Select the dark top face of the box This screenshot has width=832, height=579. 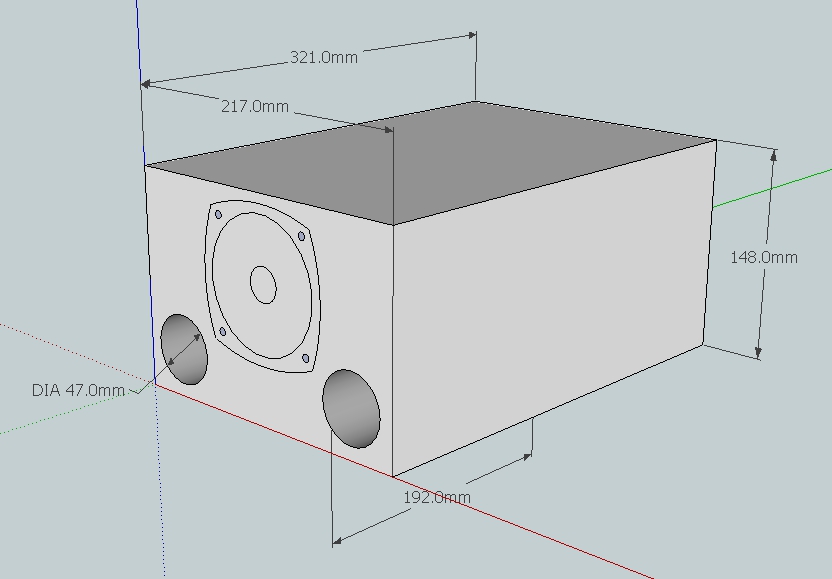click(431, 162)
